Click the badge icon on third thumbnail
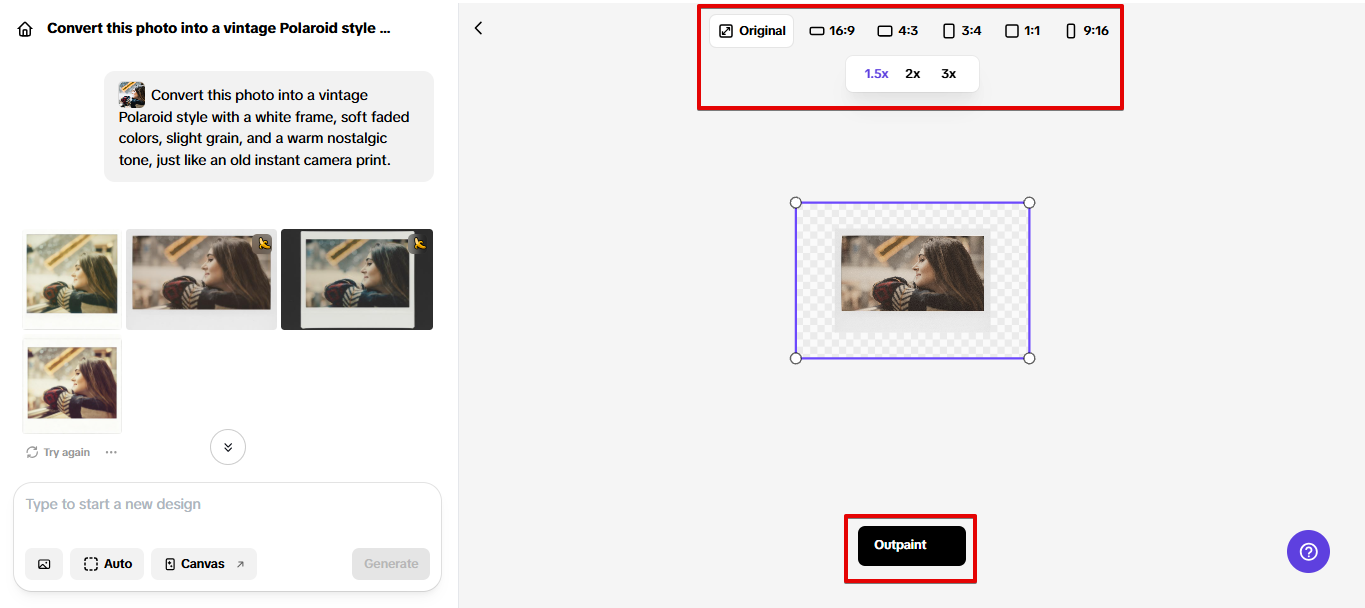This screenshot has width=1365, height=608. tap(420, 243)
